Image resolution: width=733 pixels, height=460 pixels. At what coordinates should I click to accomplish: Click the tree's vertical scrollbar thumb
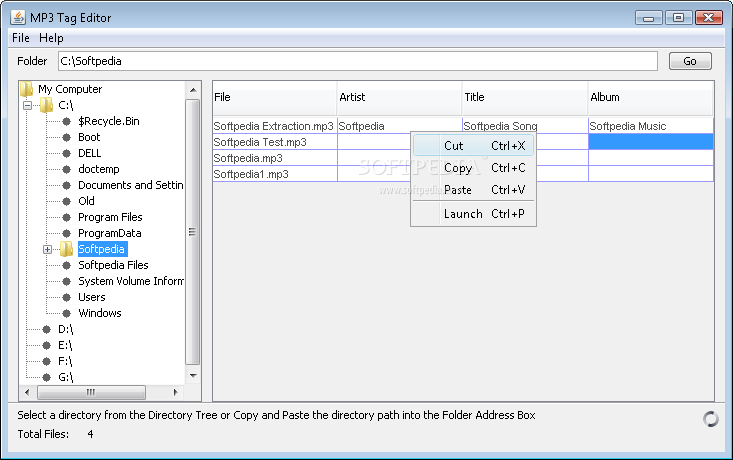[193, 232]
